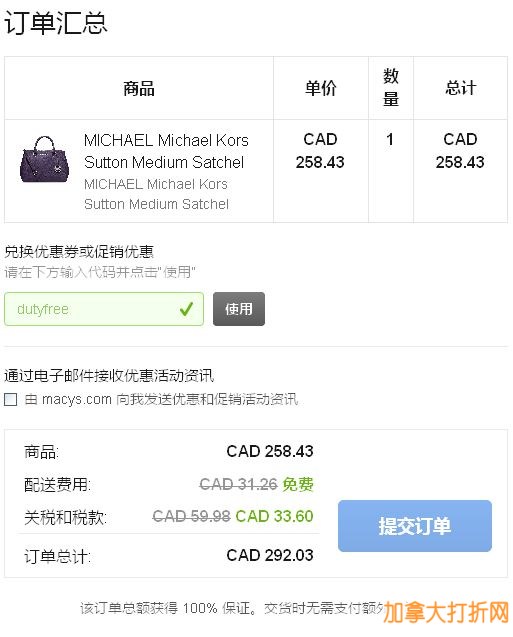Click the 加拿大打折网 watermark logo

coord(446,612)
